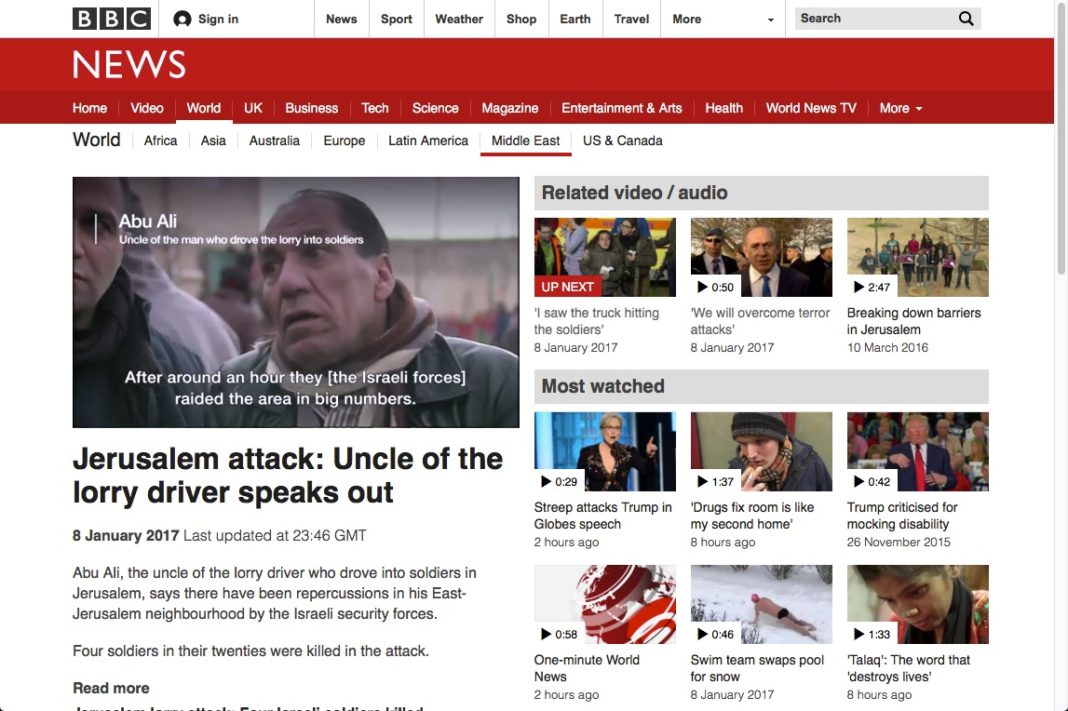Click the 'Related video / audio' heading
Screen dimensions: 1068x711
(634, 193)
